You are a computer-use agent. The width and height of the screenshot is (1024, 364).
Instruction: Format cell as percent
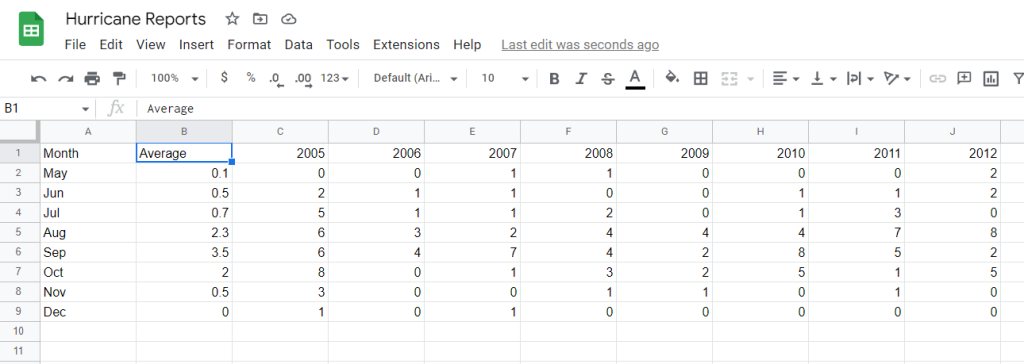coord(251,78)
